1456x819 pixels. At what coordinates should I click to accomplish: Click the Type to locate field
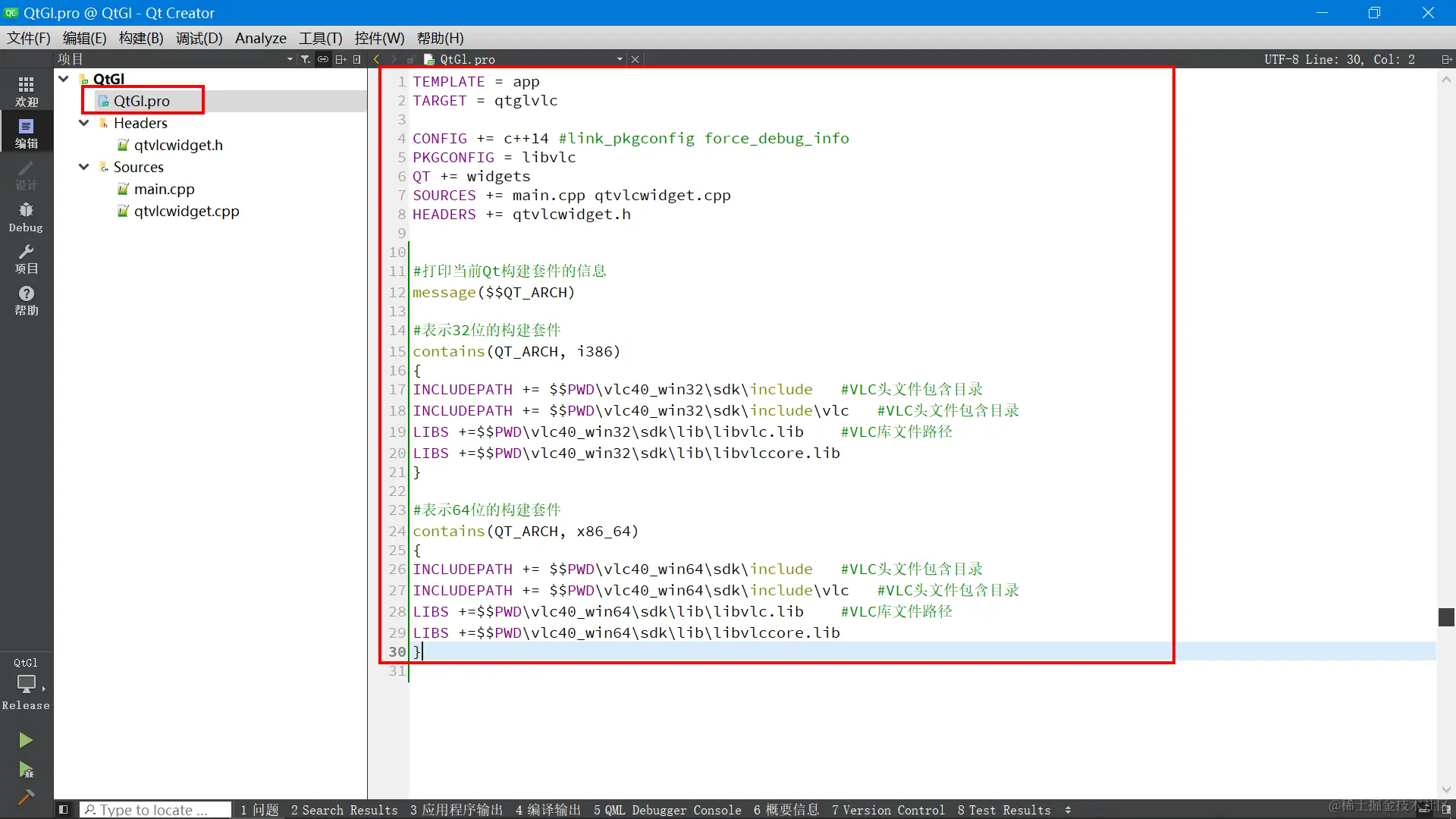[x=155, y=810]
